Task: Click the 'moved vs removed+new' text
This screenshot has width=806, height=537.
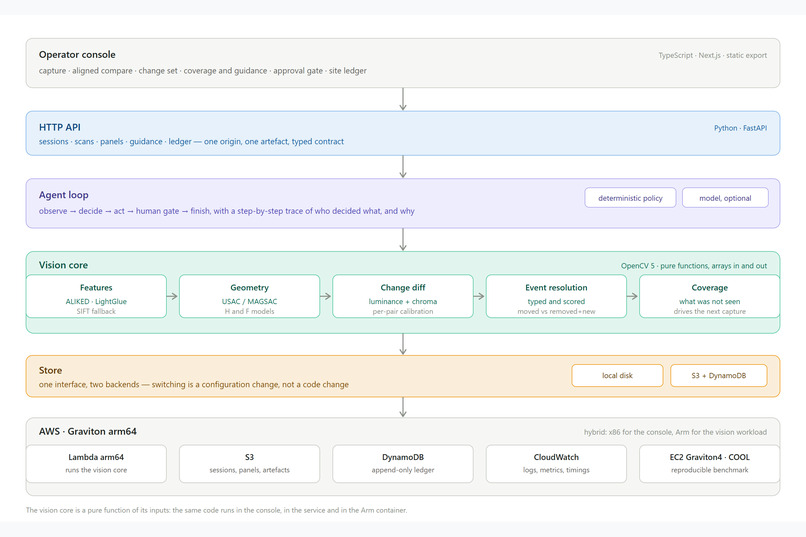Action: click(x=556, y=311)
